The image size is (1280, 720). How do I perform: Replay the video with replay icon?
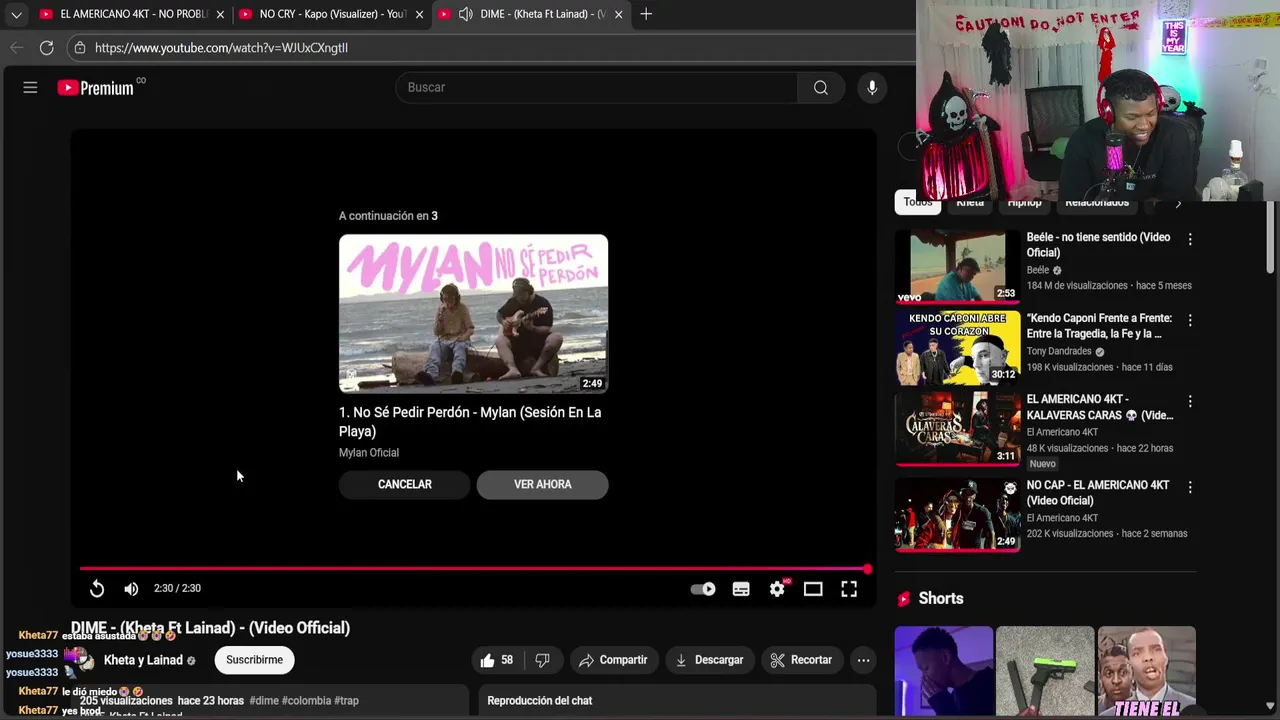[97, 589]
